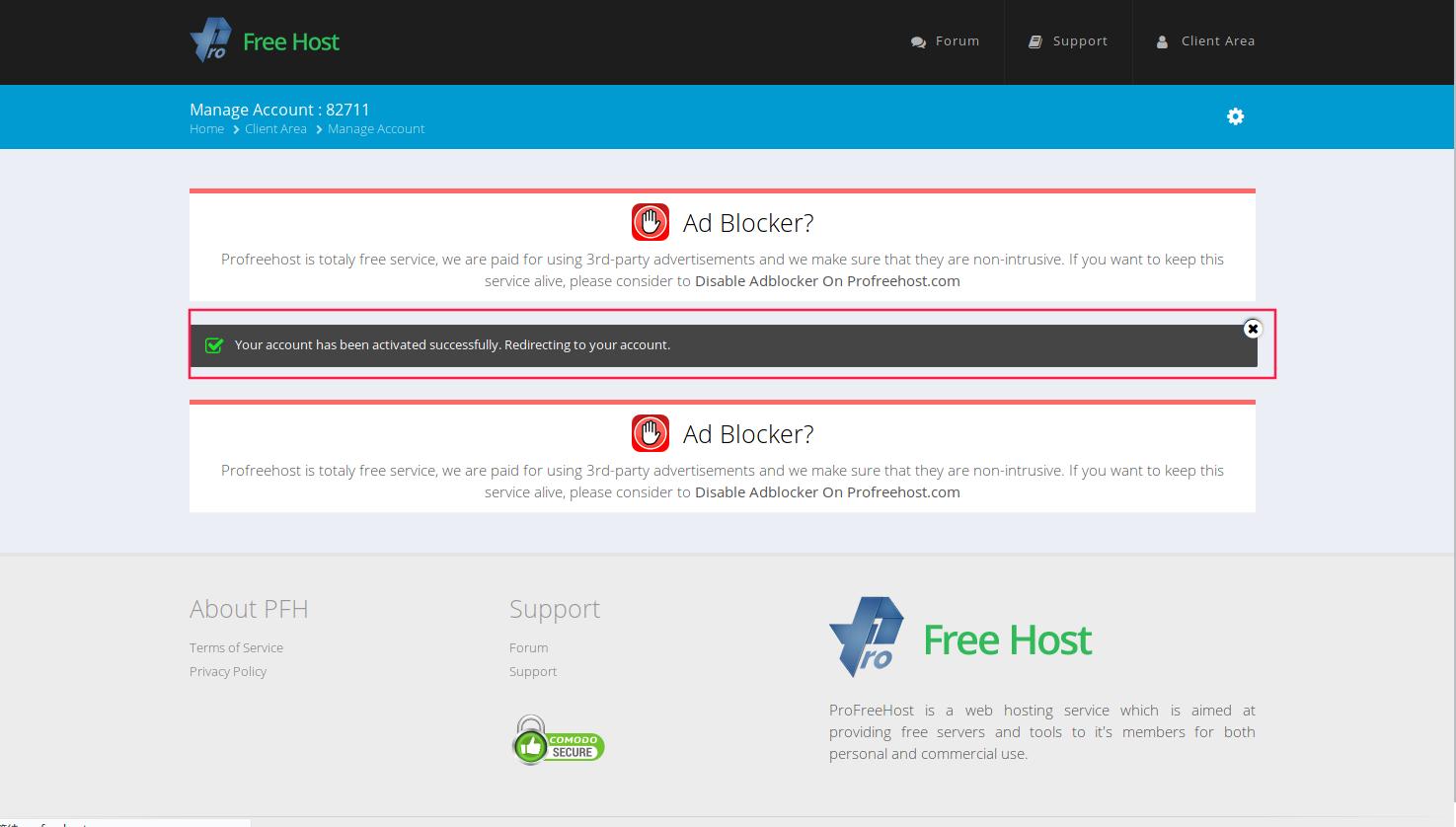Image resolution: width=1456 pixels, height=827 pixels.
Task: Click the second Ad Blocker stop-hand icon
Action: point(651,434)
